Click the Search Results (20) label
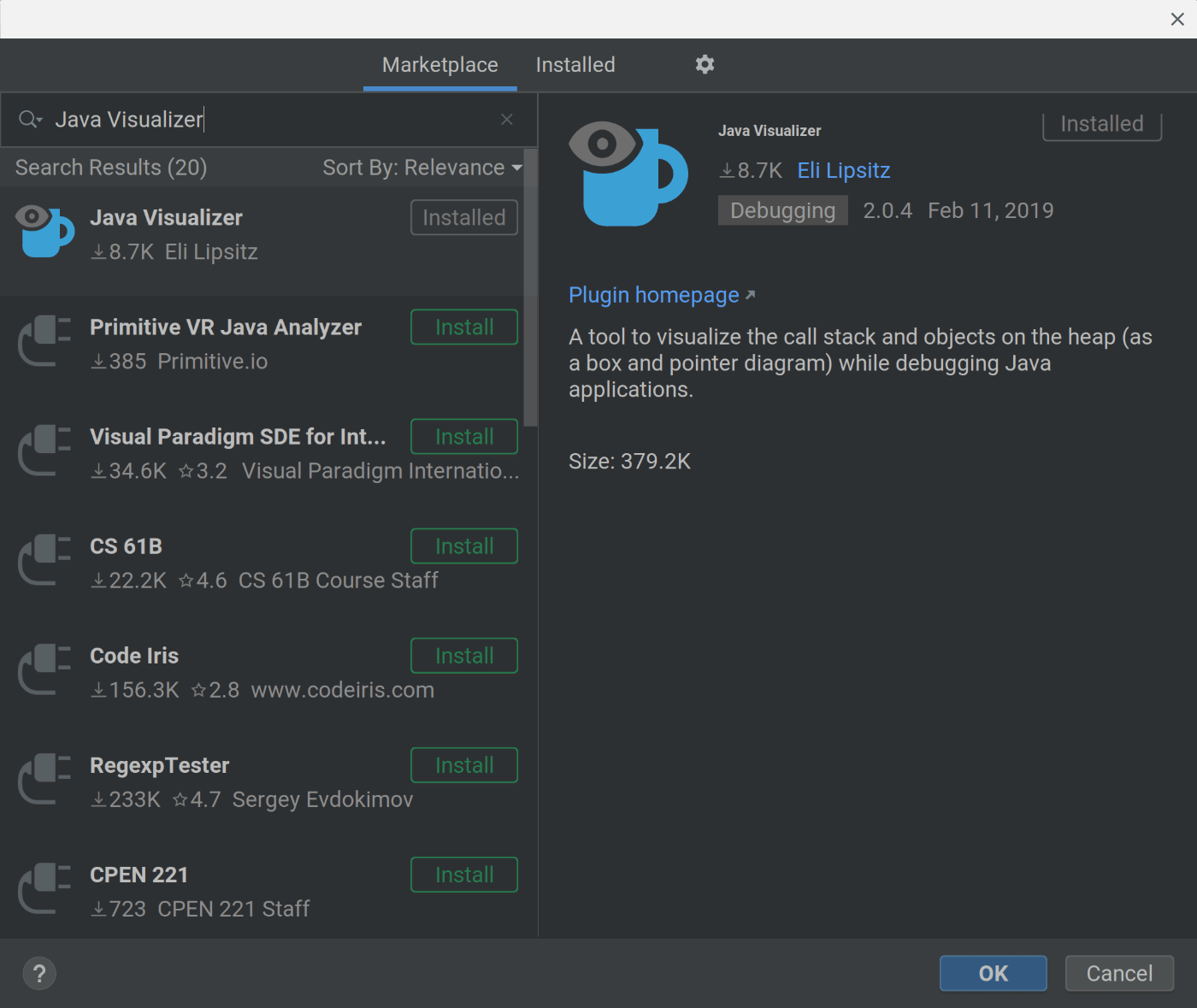This screenshot has height=1008, width=1197. [x=111, y=168]
